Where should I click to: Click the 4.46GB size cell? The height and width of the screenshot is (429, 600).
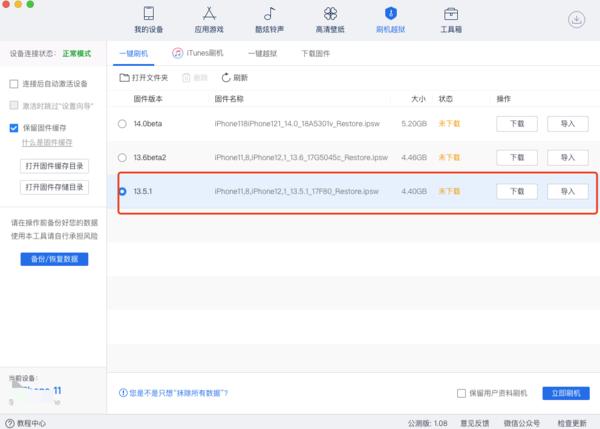click(x=414, y=157)
